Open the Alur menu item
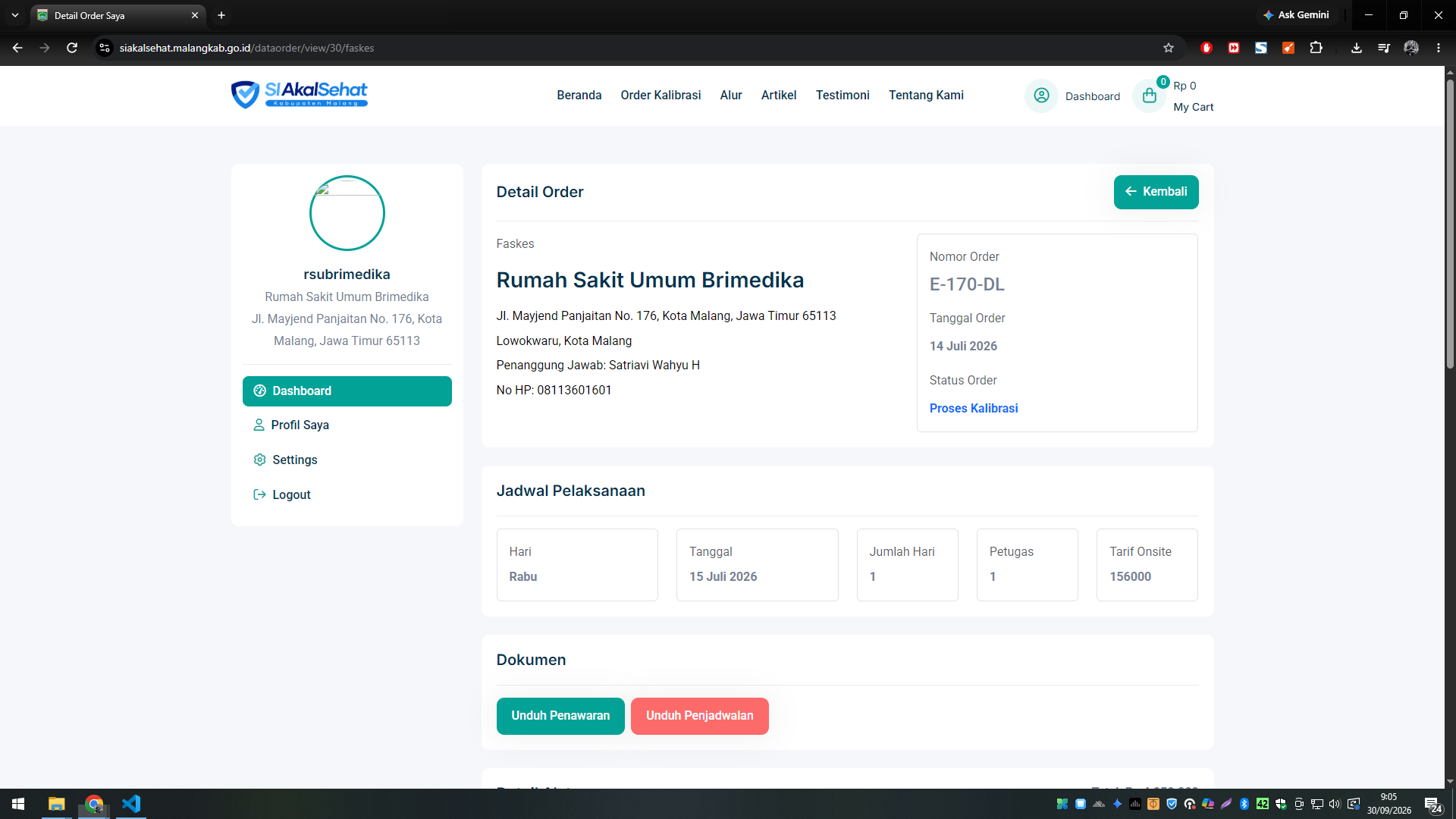Image resolution: width=1456 pixels, height=819 pixels. point(731,96)
